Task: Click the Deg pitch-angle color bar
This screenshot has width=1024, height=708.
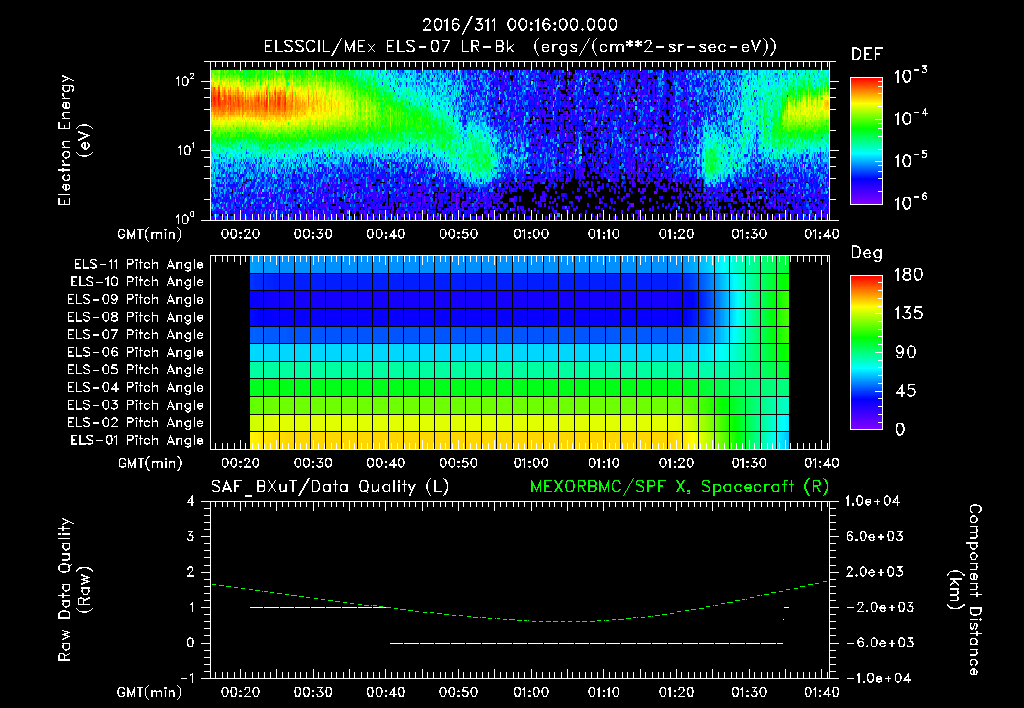Action: coord(866,353)
